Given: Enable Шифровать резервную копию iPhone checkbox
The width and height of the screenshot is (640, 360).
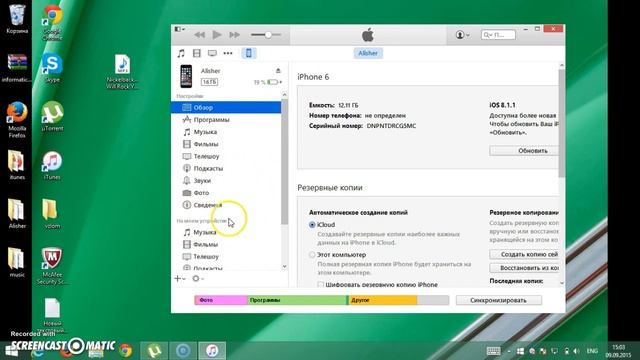Looking at the screenshot, I should click(321, 284).
